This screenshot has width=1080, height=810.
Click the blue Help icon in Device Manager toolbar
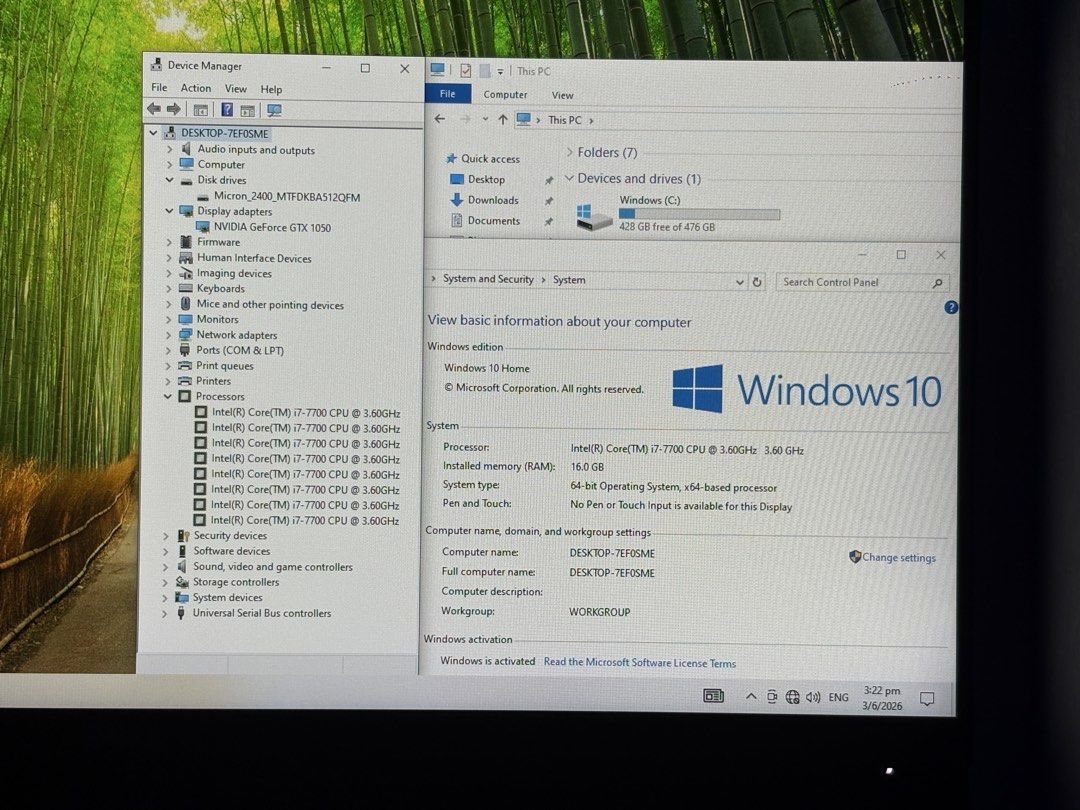pos(227,110)
